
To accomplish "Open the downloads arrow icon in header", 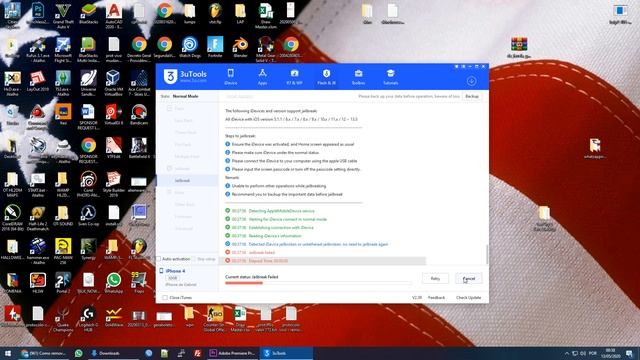I will pyautogui.click(x=471, y=81).
